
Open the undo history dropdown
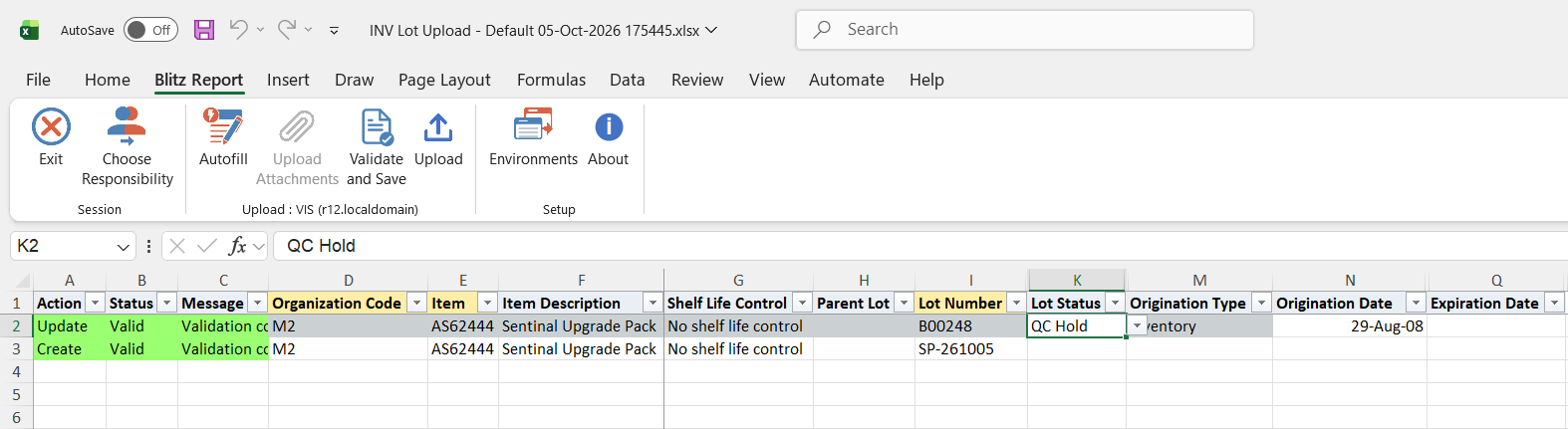260,30
